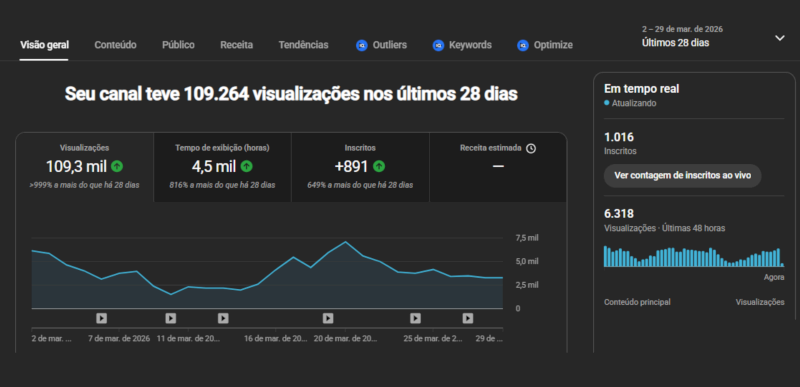Click the '>999% a mais' comparison text
The height and width of the screenshot is (387, 800).
(x=85, y=185)
